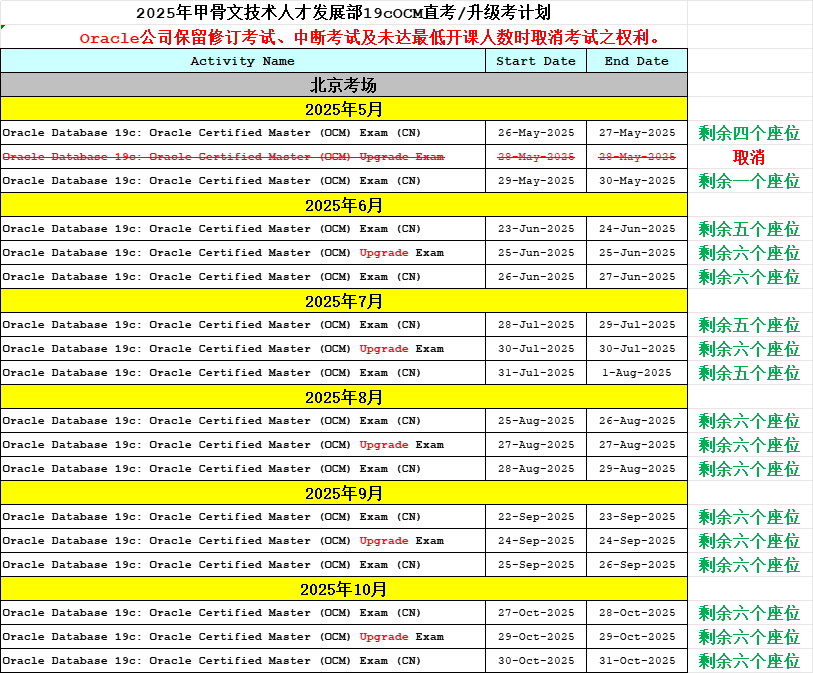Click the 31-Oct-2025 end date cell
The height and width of the screenshot is (673, 813).
pyautogui.click(x=637, y=661)
